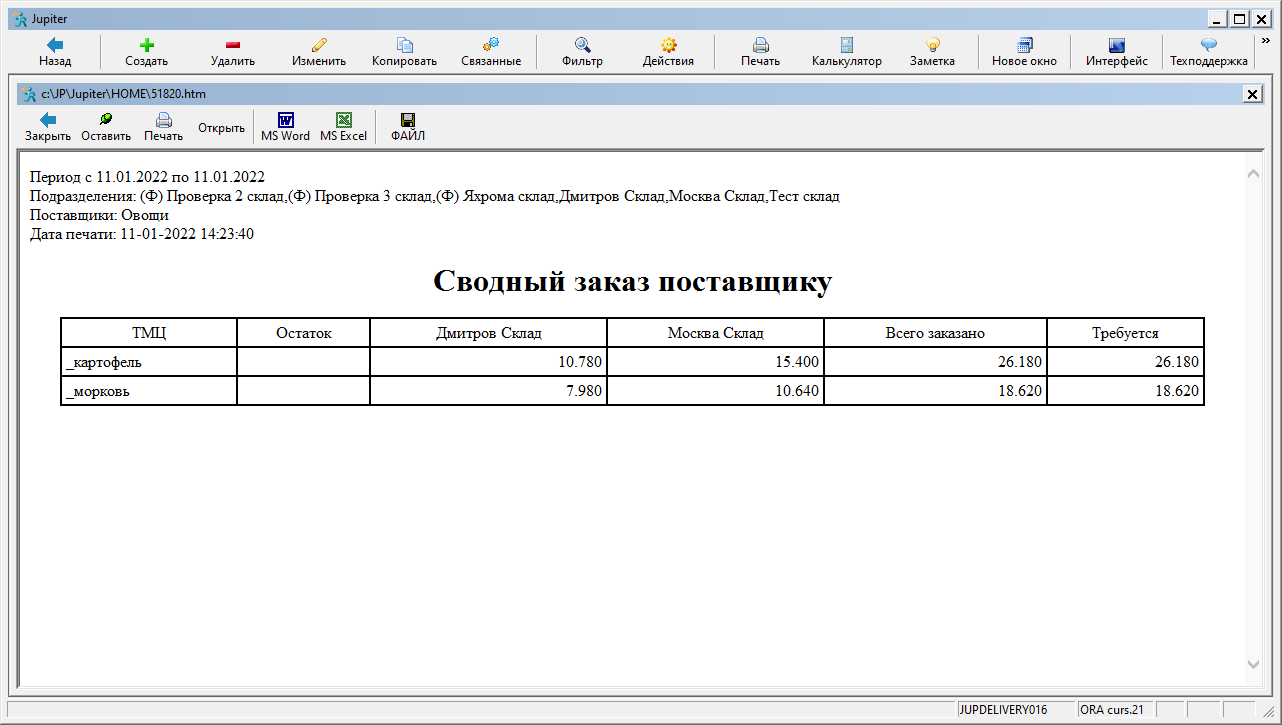Close the 51820.htm report window
1282x725 pixels.
coord(1252,93)
